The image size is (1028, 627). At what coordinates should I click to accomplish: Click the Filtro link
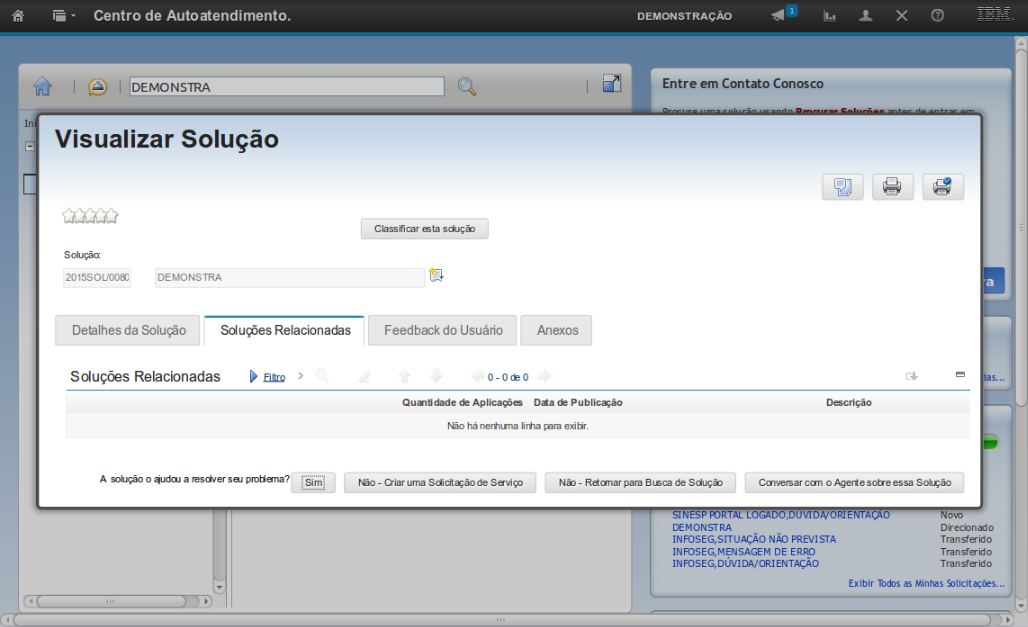point(274,377)
